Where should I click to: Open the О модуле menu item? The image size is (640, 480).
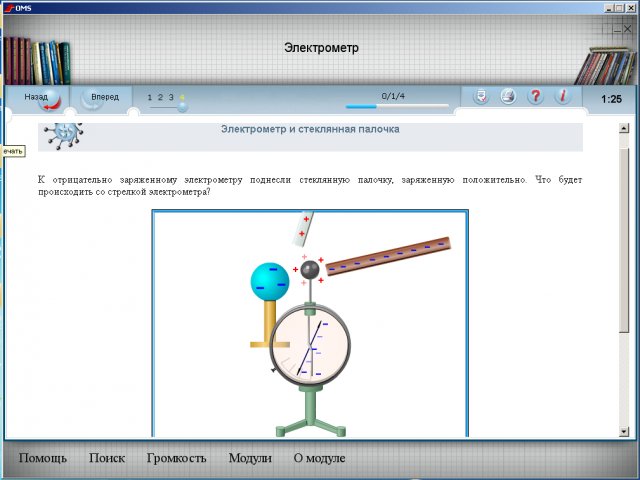[319, 458]
